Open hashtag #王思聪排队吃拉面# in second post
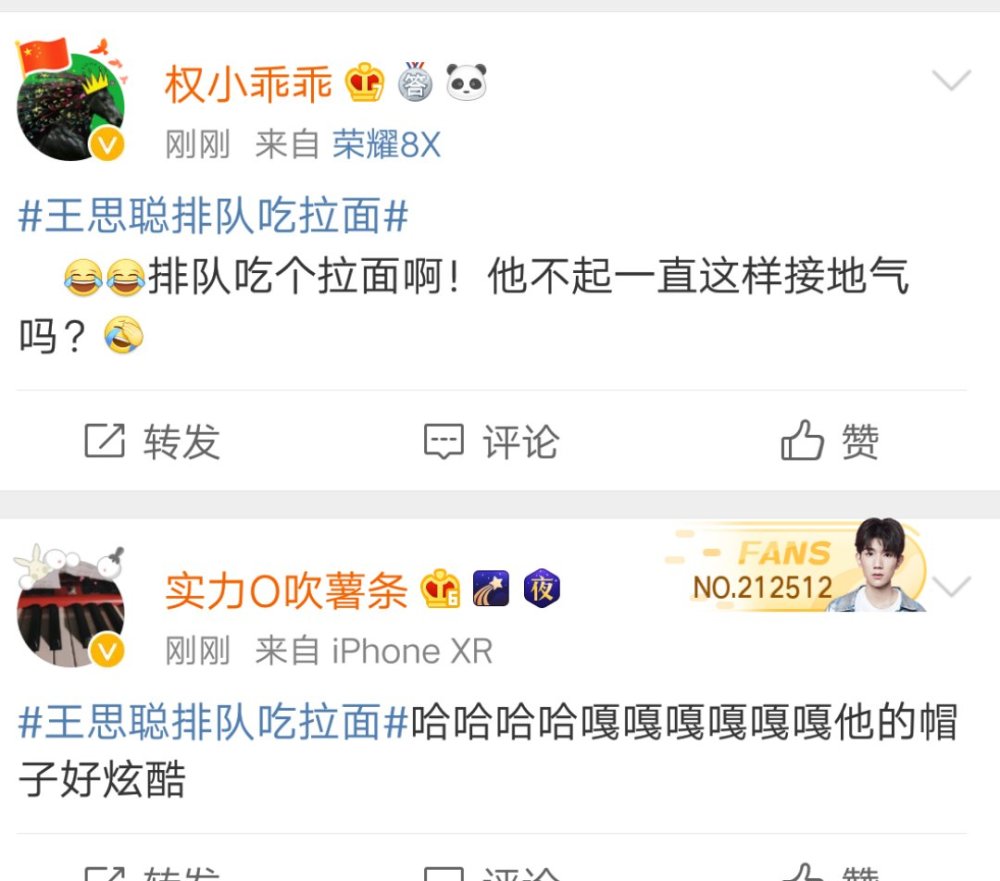 tap(213, 722)
